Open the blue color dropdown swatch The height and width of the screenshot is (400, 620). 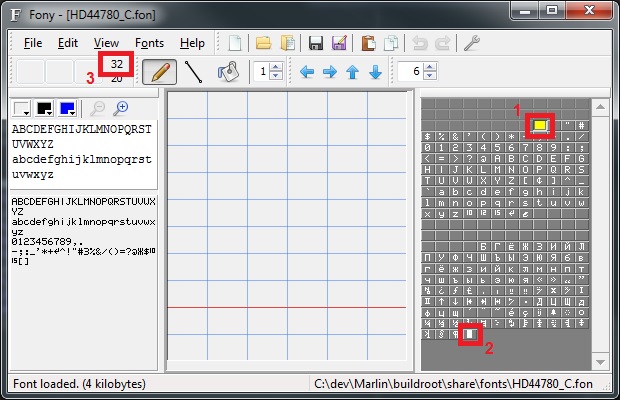click(69, 108)
